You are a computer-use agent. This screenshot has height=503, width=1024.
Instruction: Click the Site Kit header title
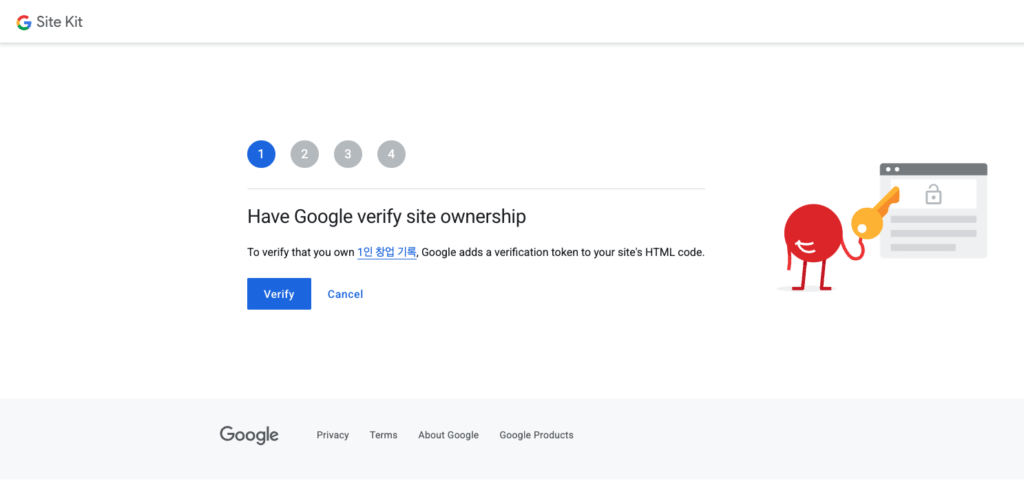[60, 22]
